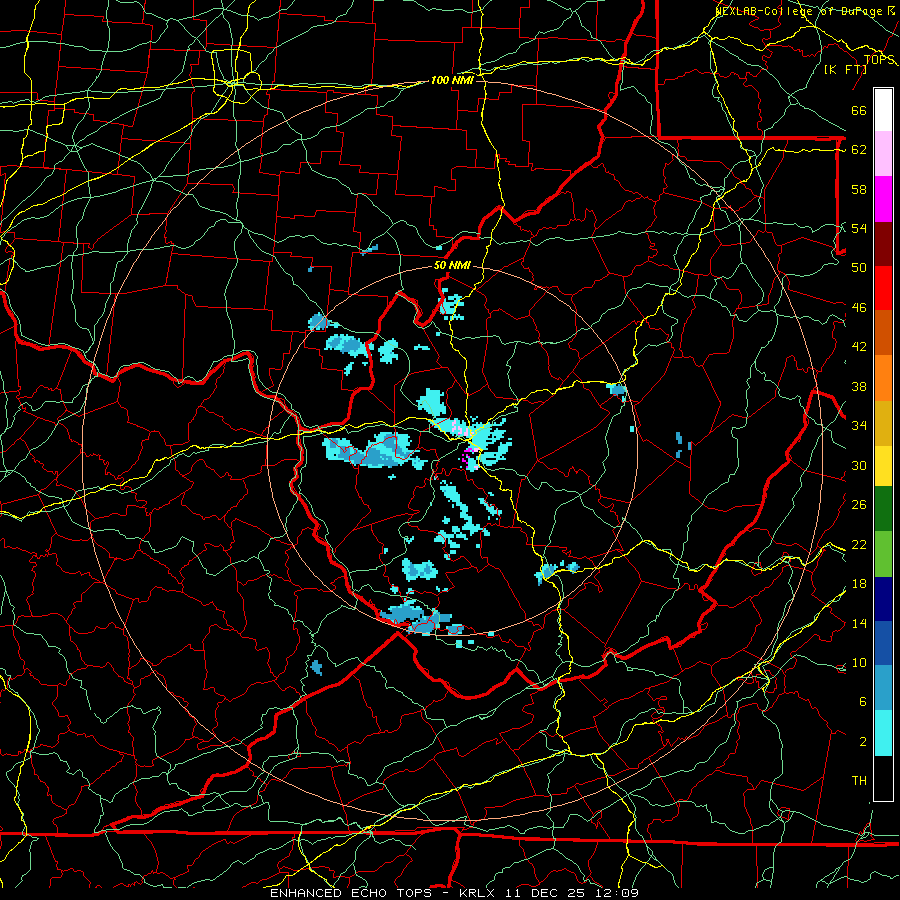Pick the bright yellow legend swatch

883,465
